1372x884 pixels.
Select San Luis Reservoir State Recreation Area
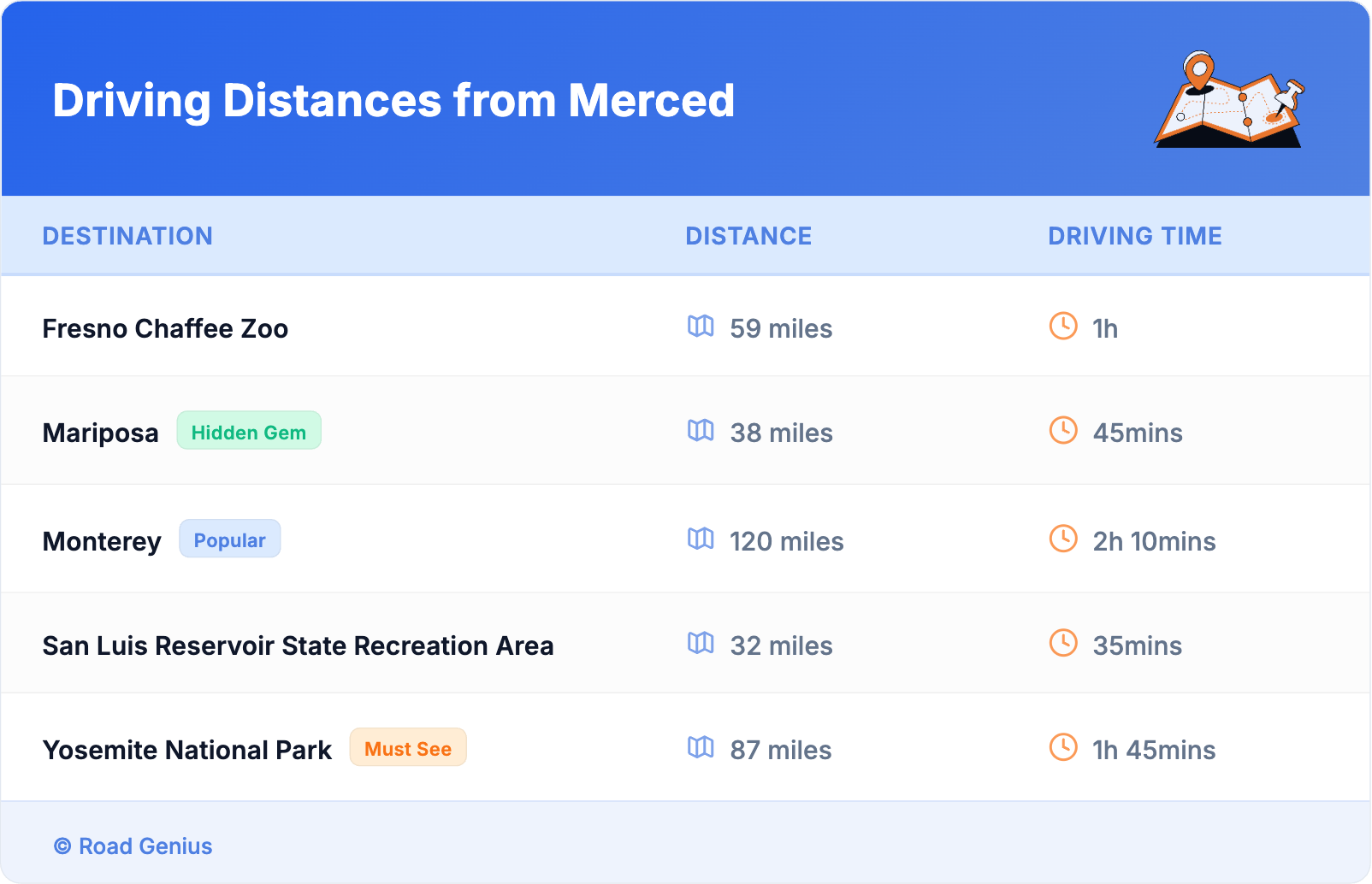(298, 646)
